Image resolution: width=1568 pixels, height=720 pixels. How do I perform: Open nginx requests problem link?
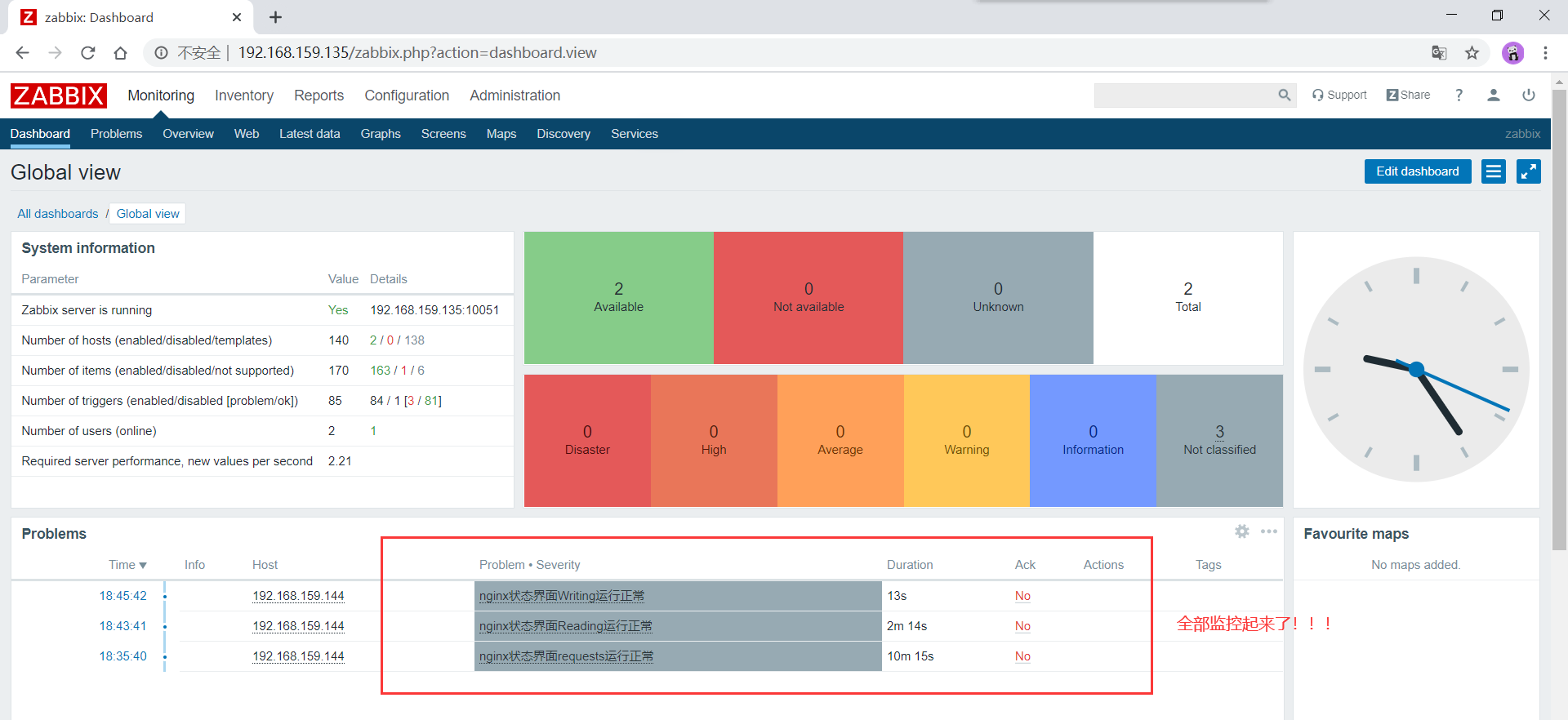pyautogui.click(x=566, y=656)
